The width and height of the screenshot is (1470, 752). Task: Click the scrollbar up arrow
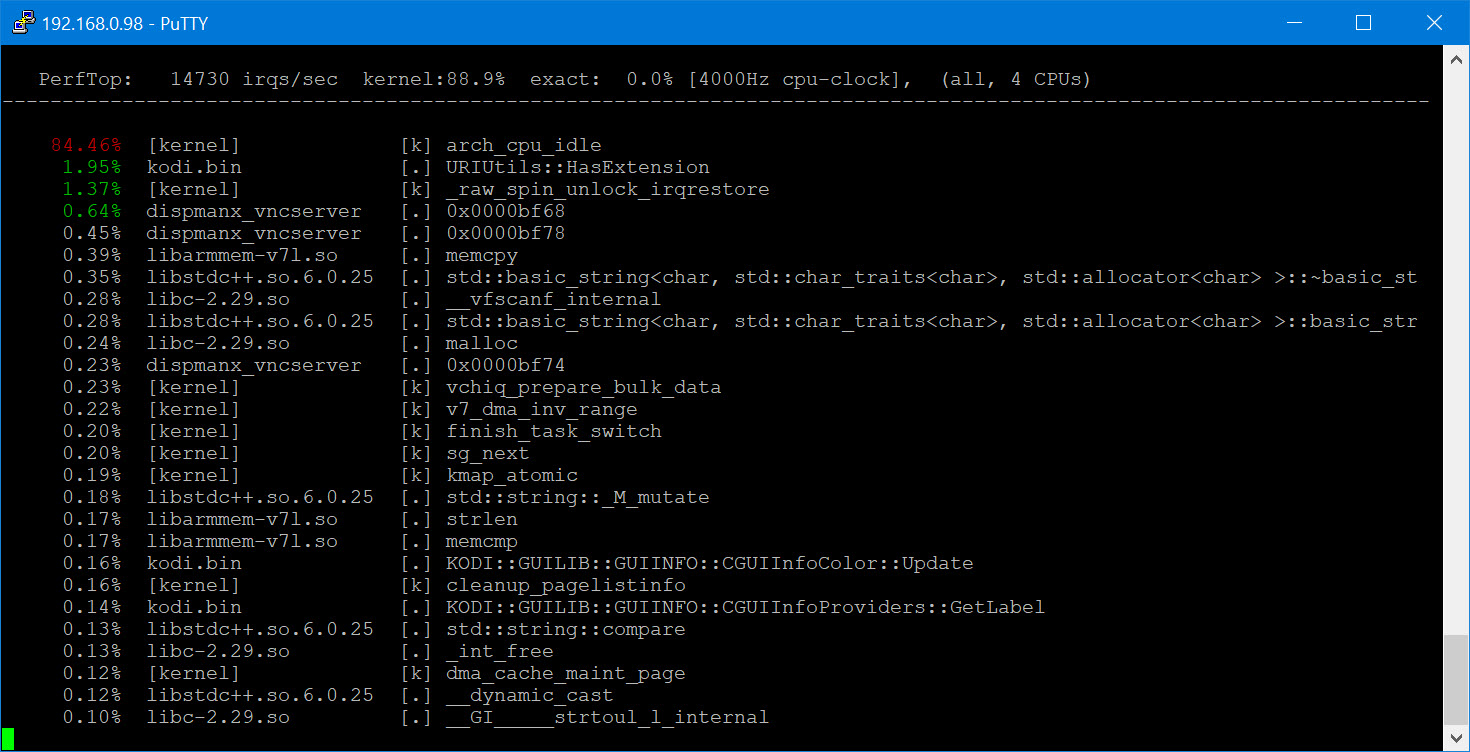[x=1457, y=58]
